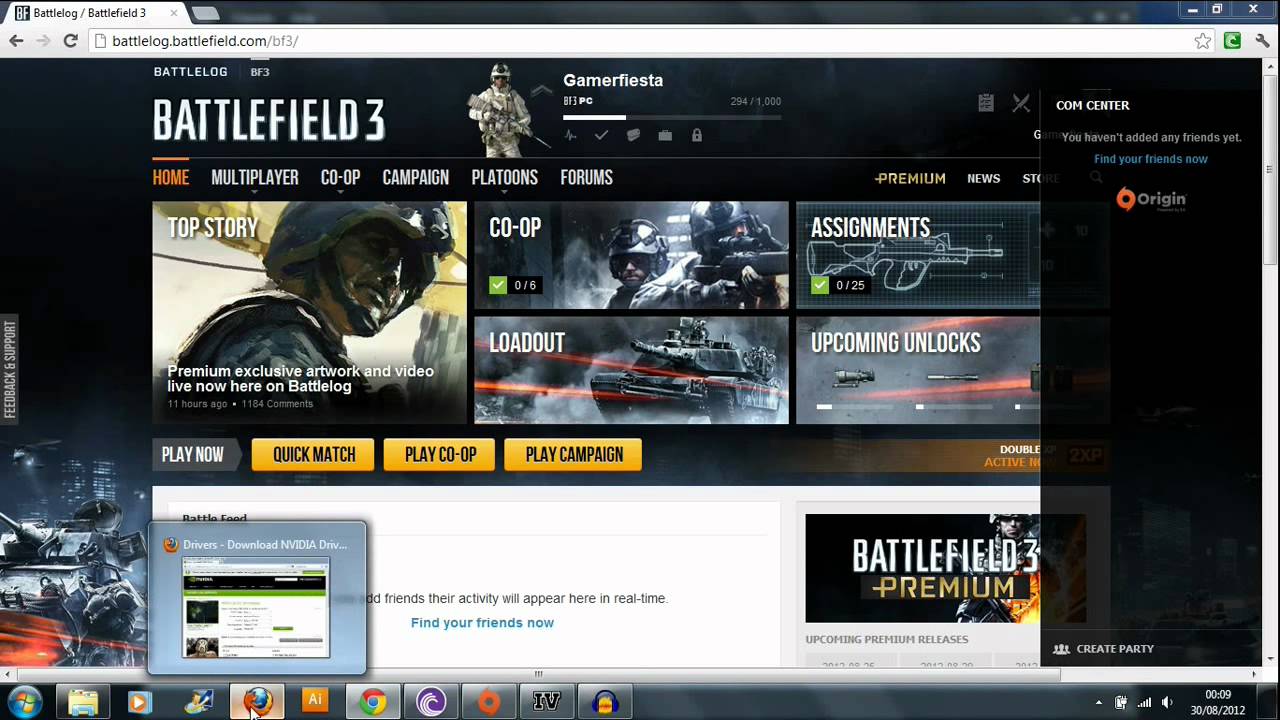Expand the soldier rank chevron near Gamerfiesta
This screenshot has width=1280, height=720.
[x=541, y=90]
